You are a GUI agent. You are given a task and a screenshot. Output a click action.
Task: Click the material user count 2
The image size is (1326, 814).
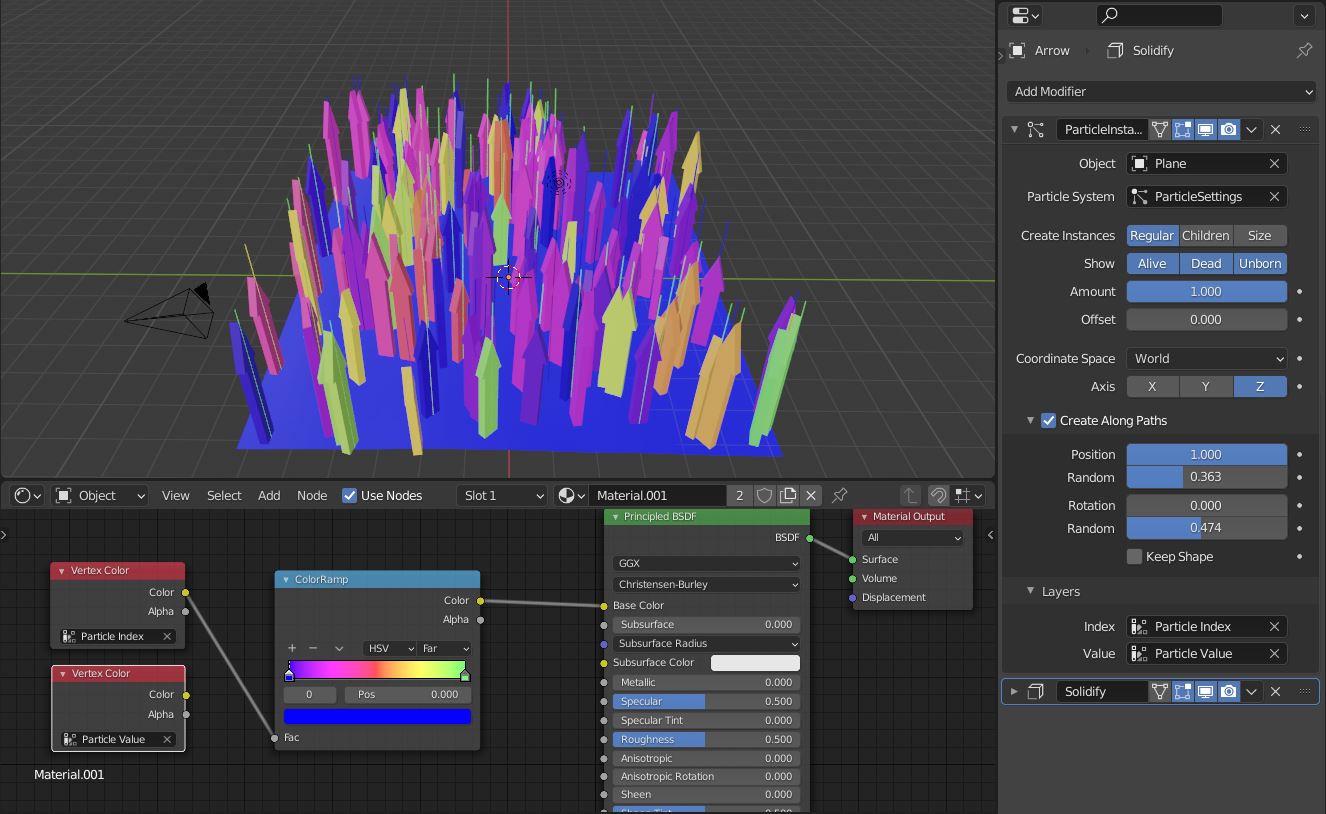[739, 495]
